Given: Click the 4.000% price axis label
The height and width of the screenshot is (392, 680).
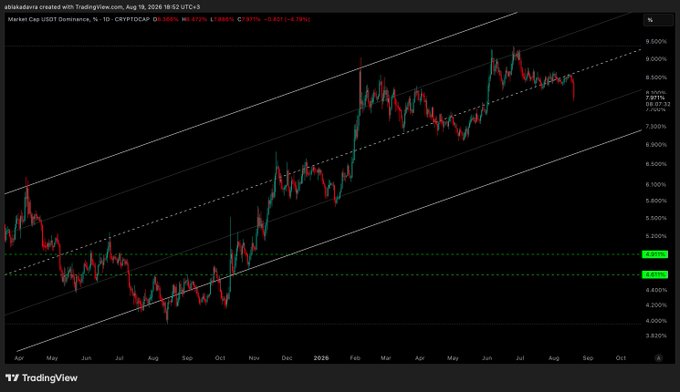Looking at the screenshot, I should tap(656, 321).
